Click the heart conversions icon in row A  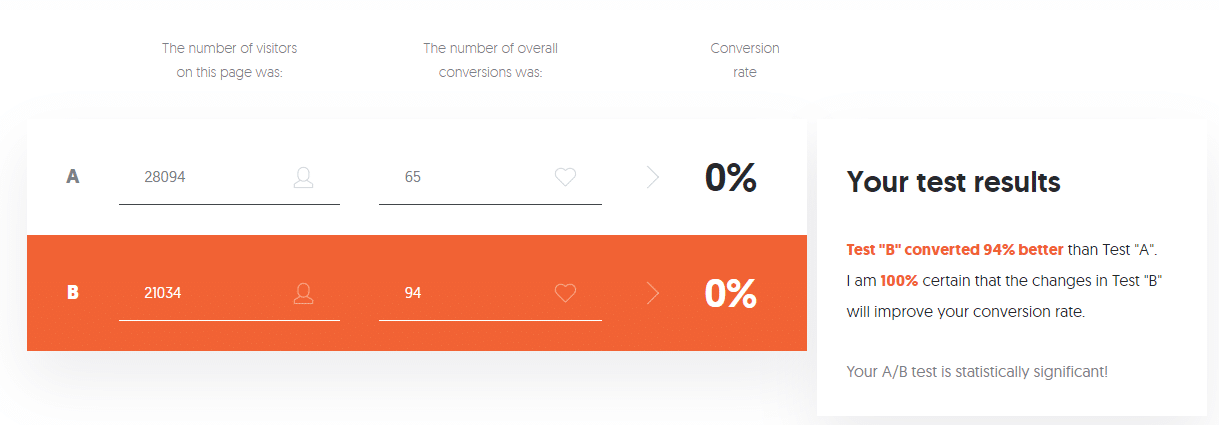565,177
